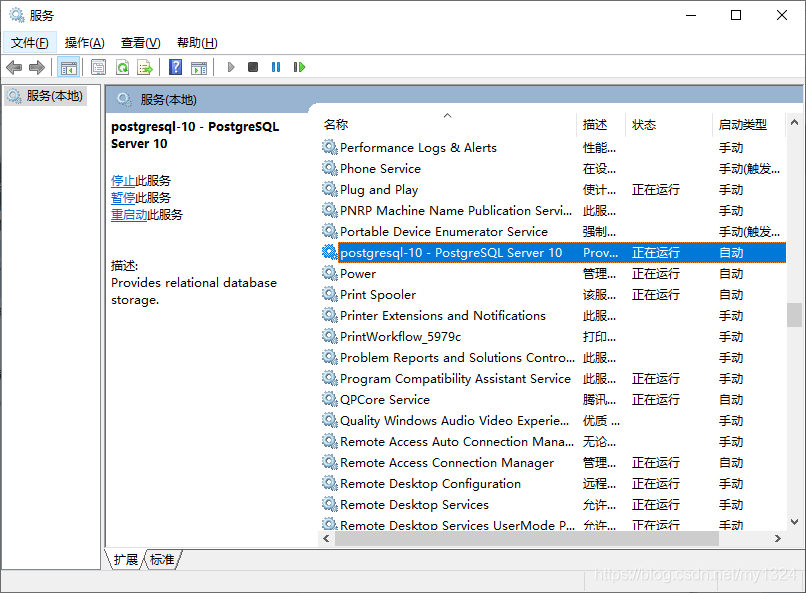806x593 pixels.
Task: Sort by the 名称 column header
Action: [x=448, y=124]
